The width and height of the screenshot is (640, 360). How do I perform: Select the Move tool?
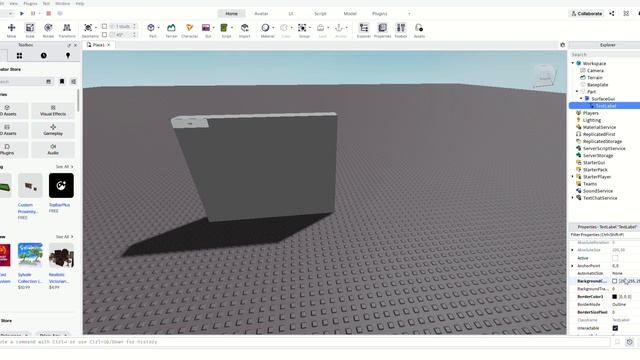click(x=11, y=30)
